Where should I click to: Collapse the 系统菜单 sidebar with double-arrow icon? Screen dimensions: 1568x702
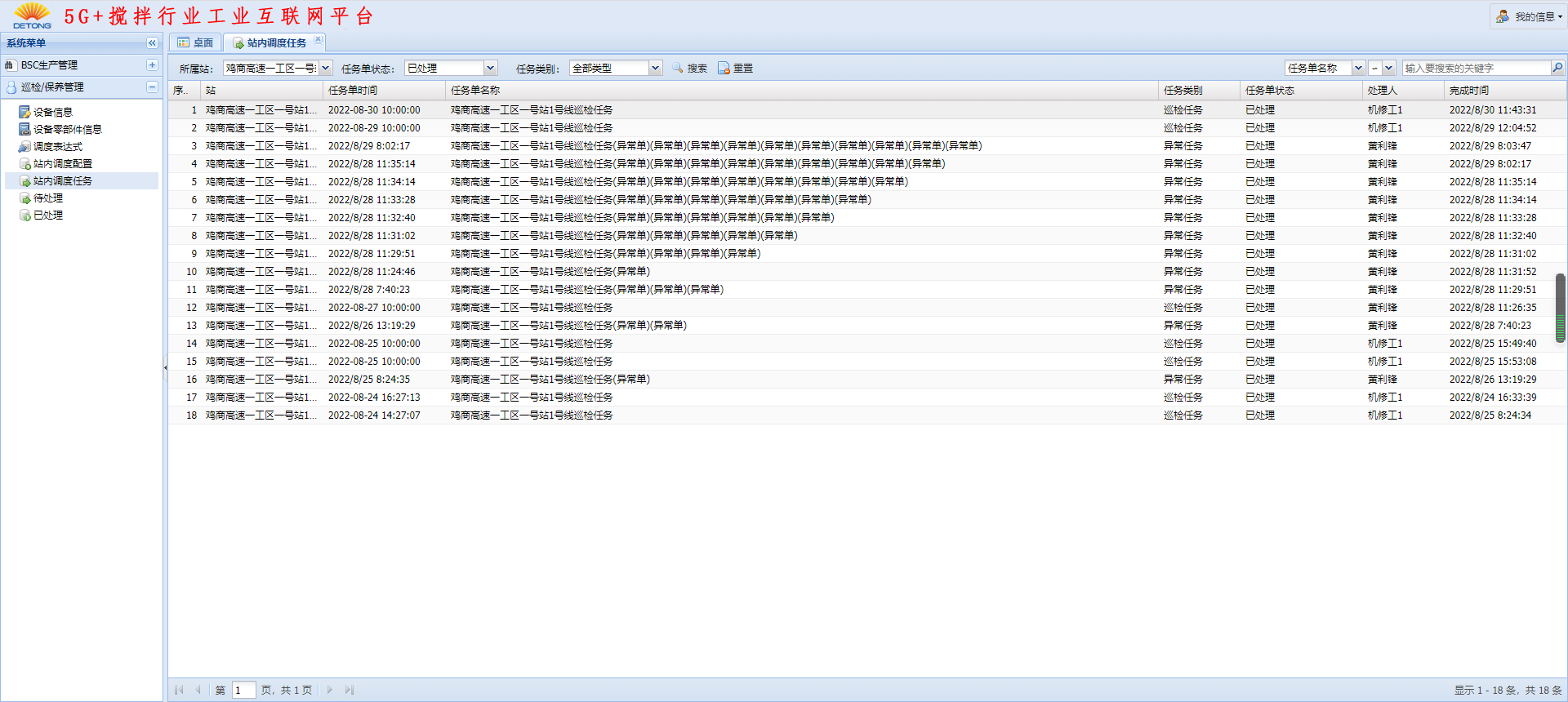[x=152, y=43]
